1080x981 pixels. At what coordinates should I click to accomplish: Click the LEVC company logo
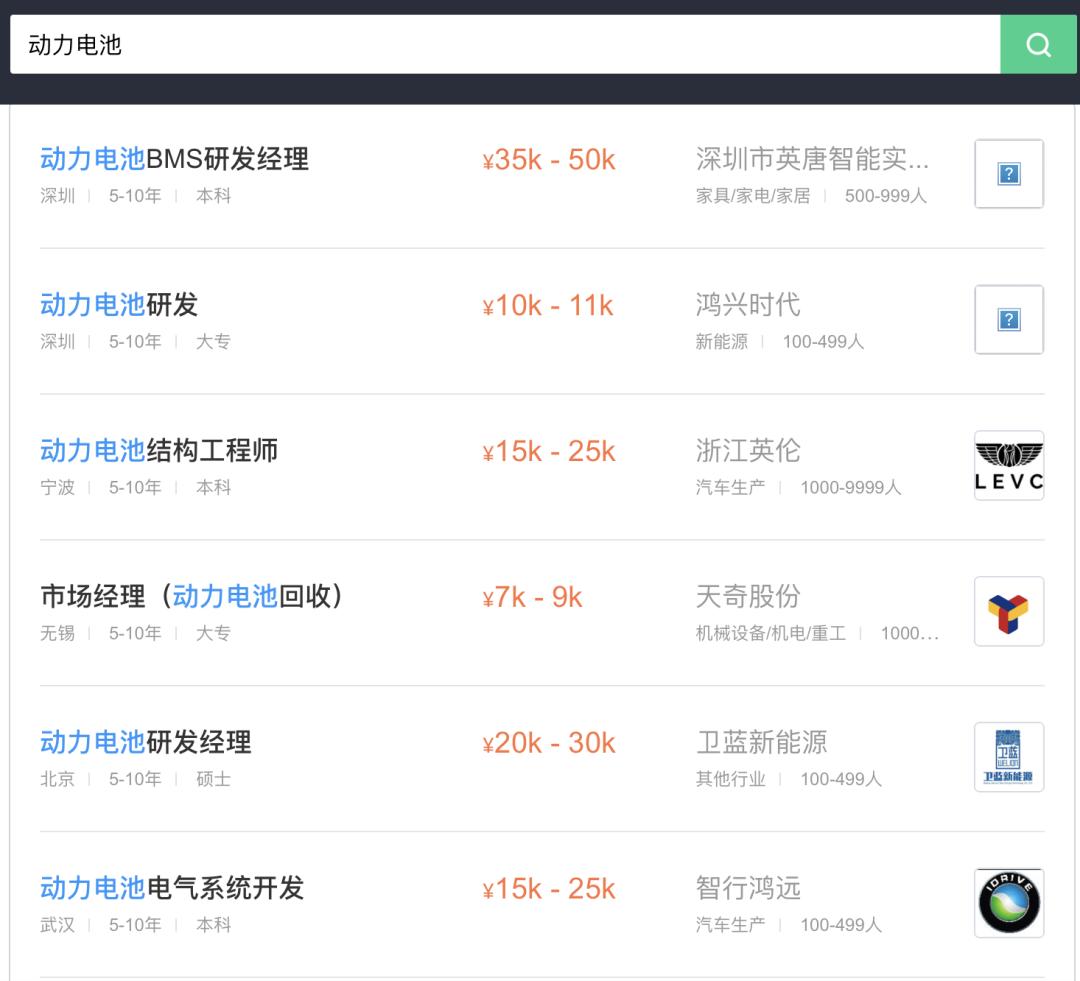tap(1008, 466)
